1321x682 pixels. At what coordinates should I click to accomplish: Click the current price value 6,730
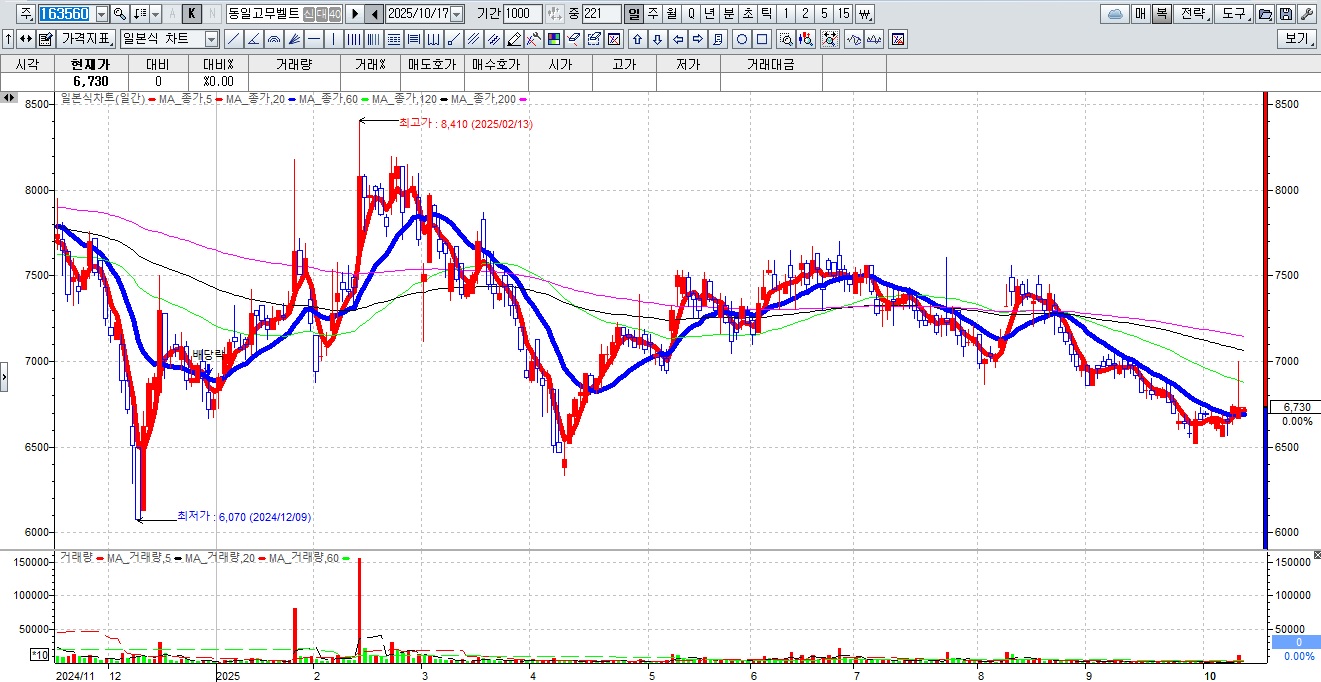(90, 81)
